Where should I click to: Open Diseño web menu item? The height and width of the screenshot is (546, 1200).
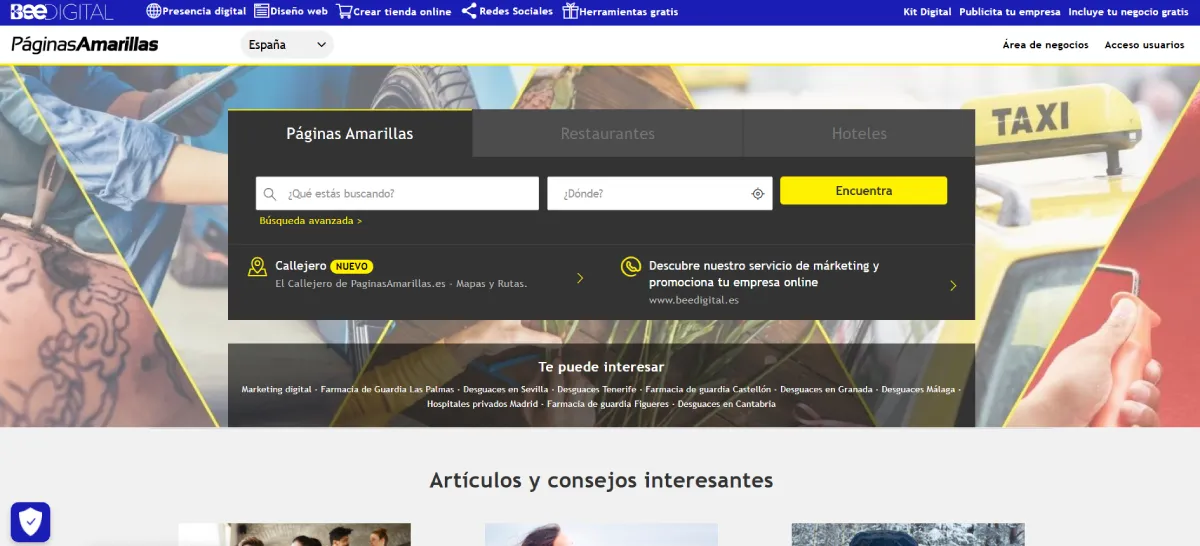tap(300, 12)
